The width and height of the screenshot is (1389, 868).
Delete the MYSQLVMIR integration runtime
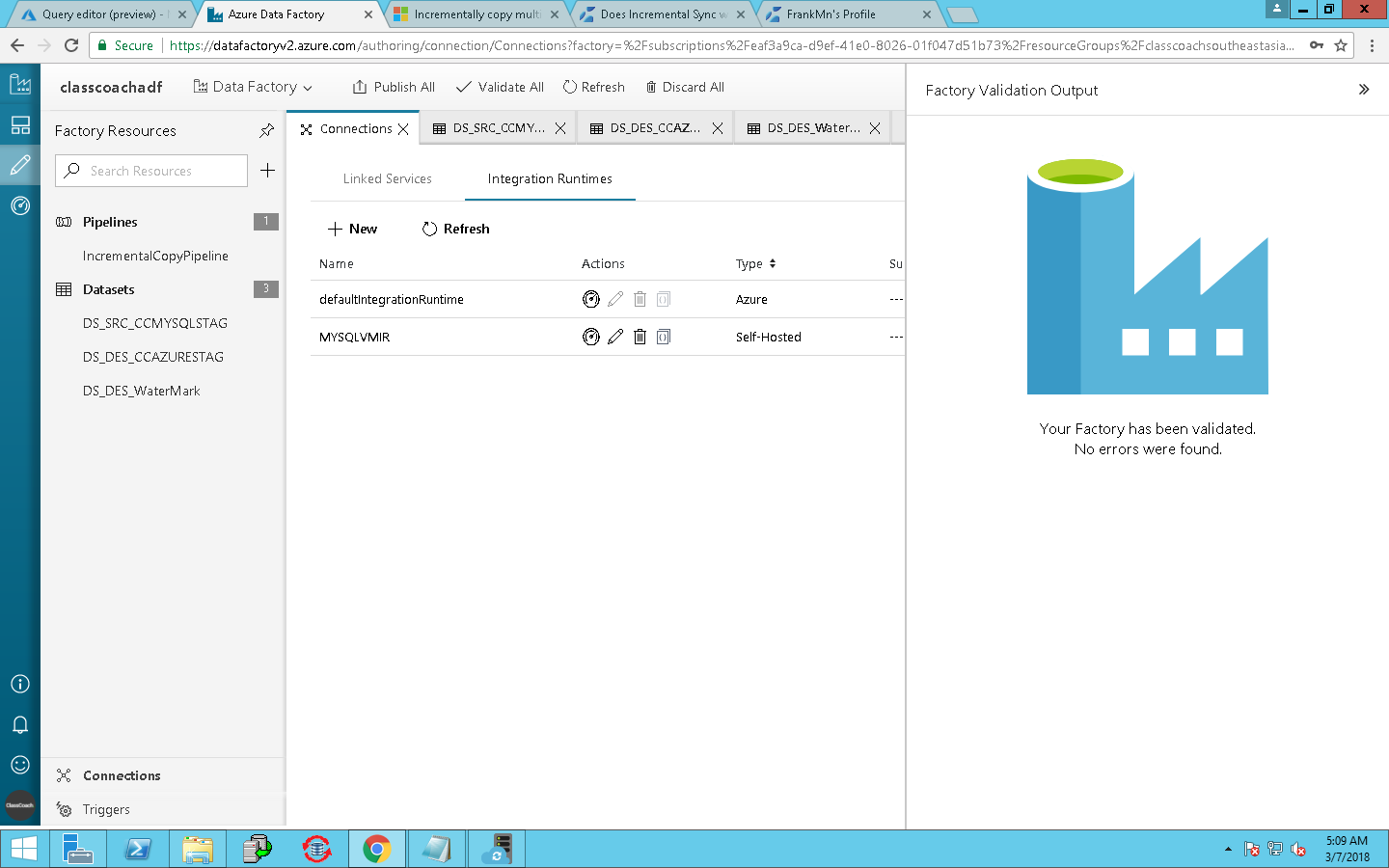pyautogui.click(x=640, y=337)
